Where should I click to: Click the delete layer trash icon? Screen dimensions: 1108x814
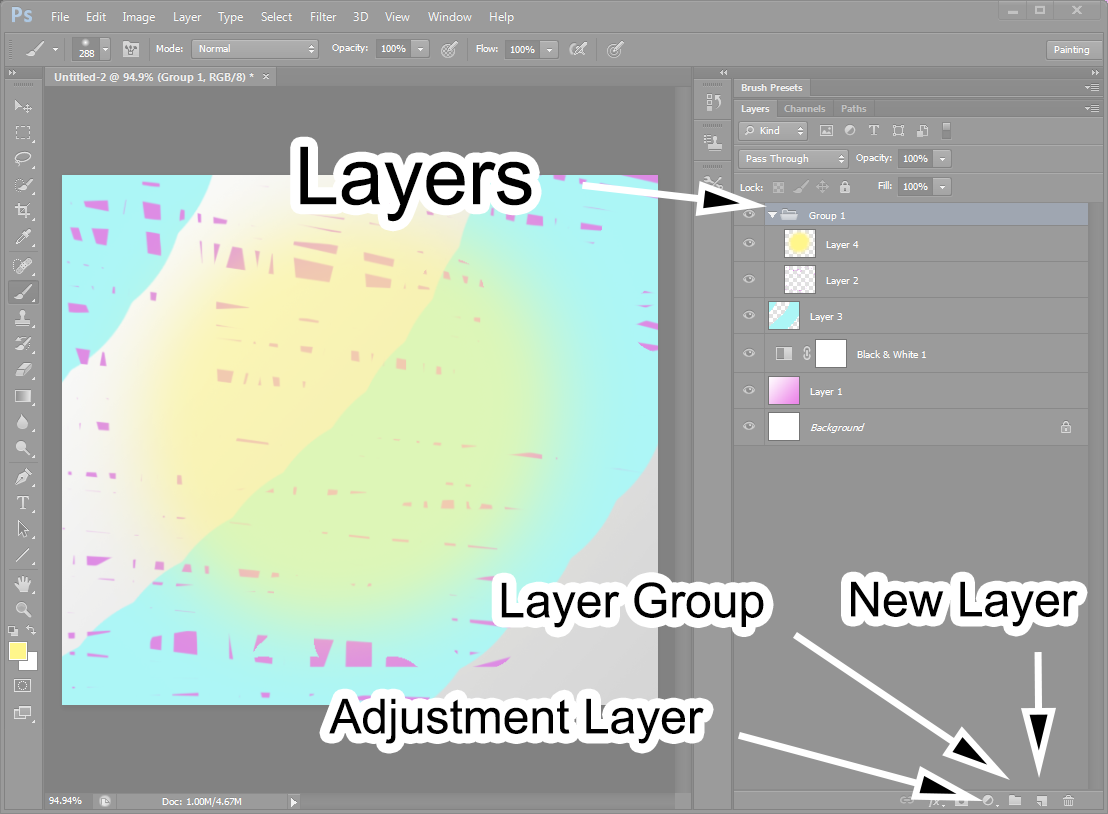[1068, 800]
